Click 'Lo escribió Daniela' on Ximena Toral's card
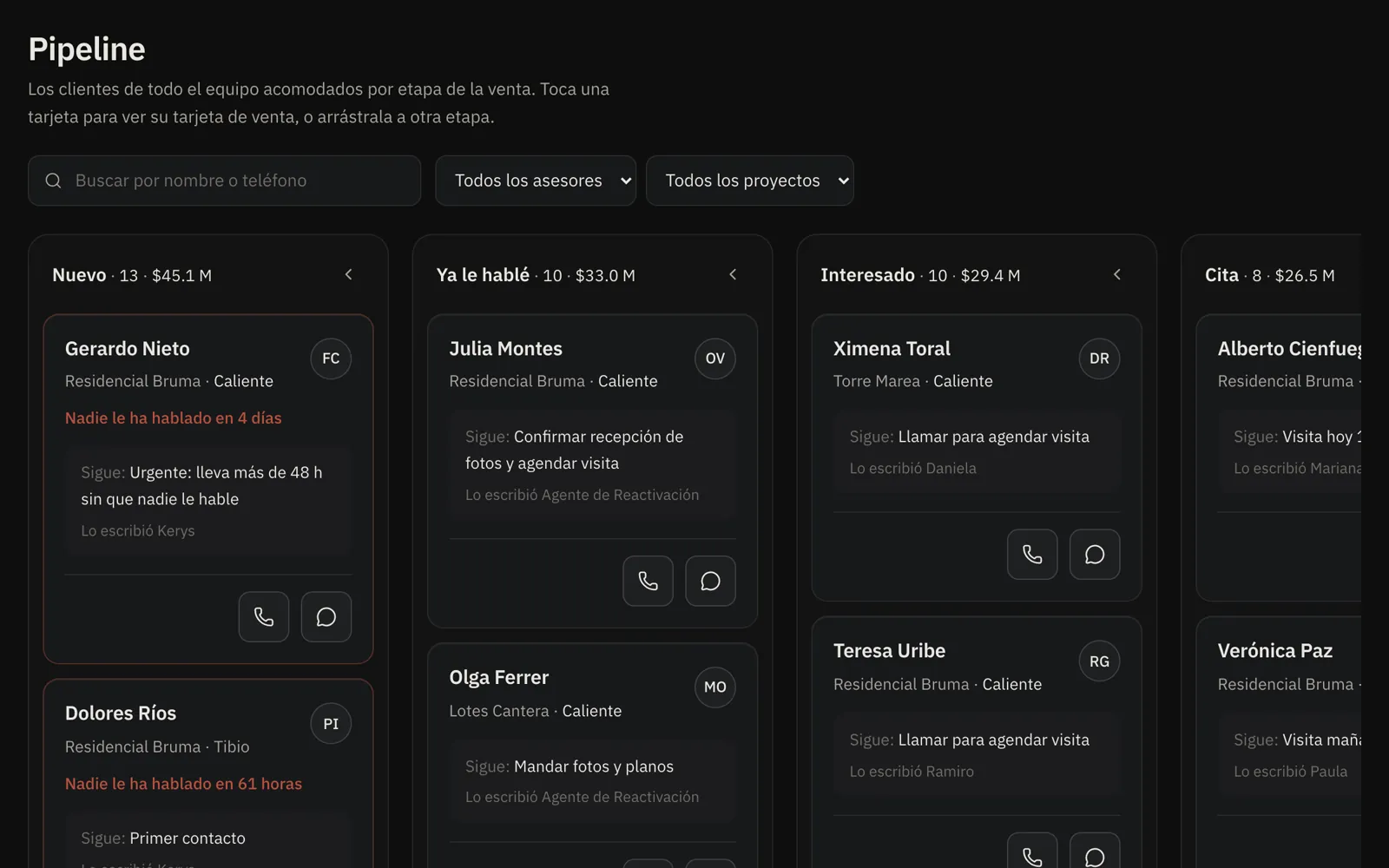The height and width of the screenshot is (868, 1389). point(912,469)
